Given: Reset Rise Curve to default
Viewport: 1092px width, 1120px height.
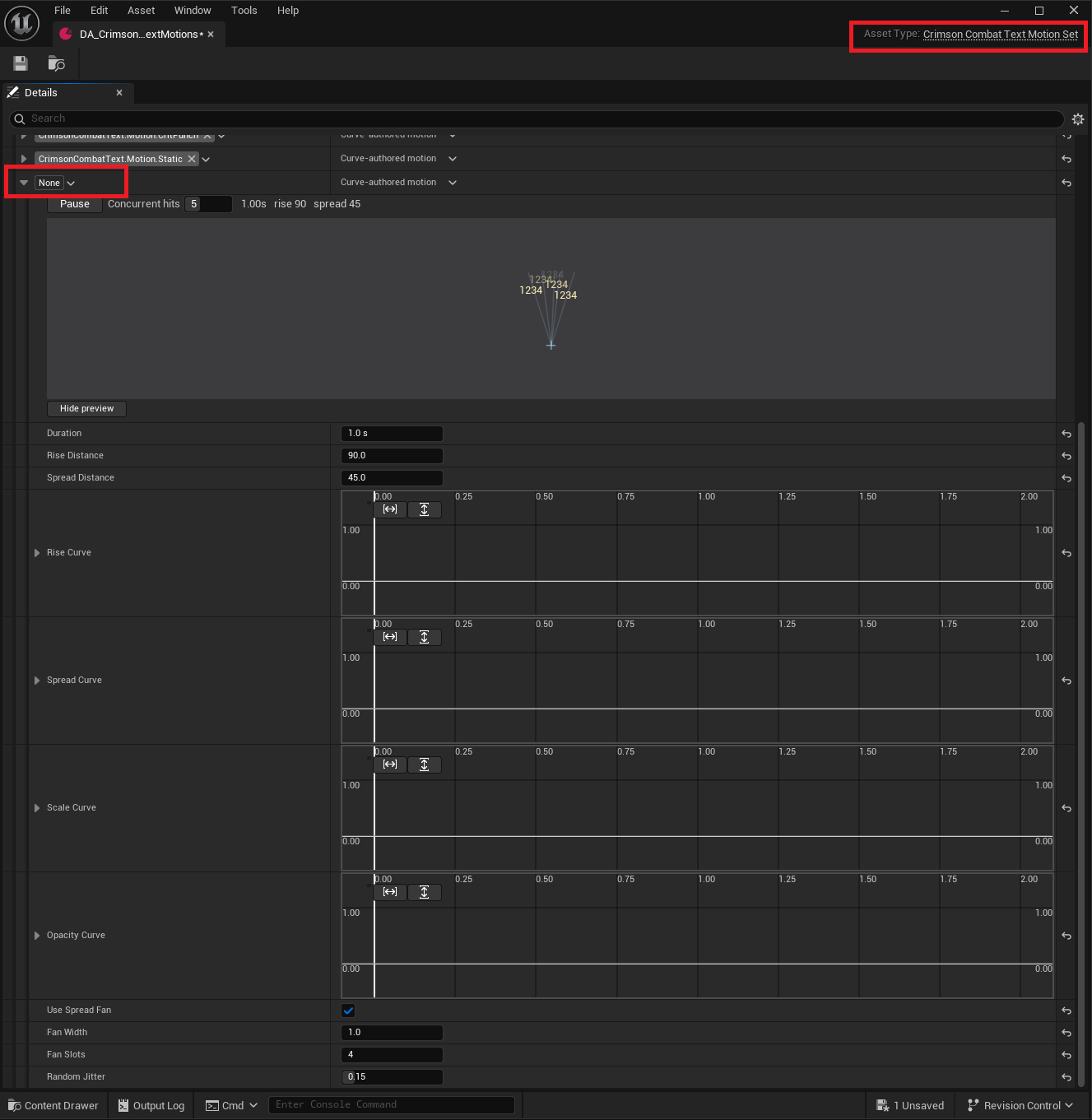Looking at the screenshot, I should tap(1066, 553).
